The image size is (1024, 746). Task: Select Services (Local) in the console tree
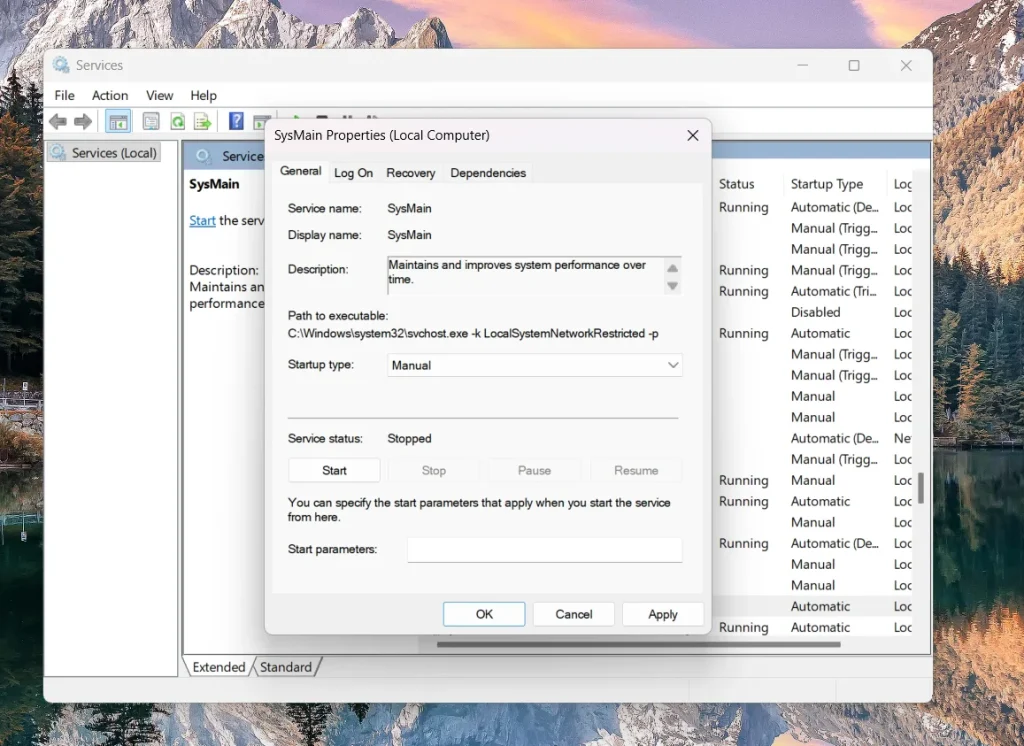[x=104, y=153]
